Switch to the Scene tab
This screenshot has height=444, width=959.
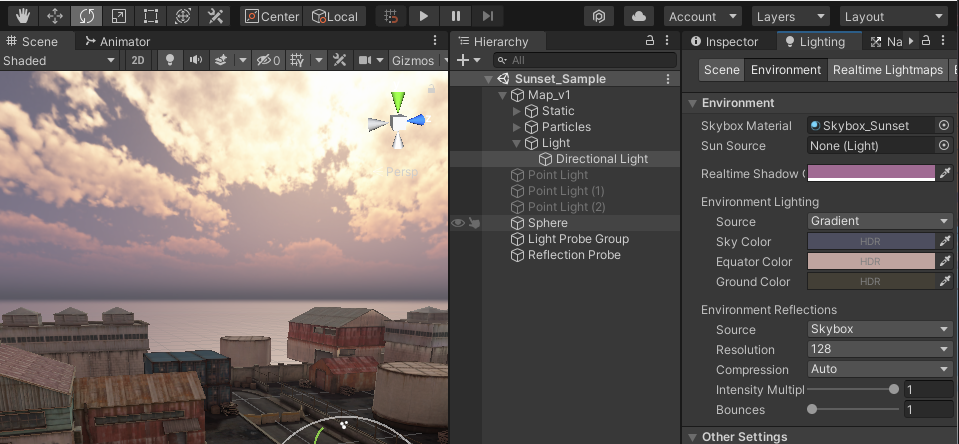tap(31, 42)
